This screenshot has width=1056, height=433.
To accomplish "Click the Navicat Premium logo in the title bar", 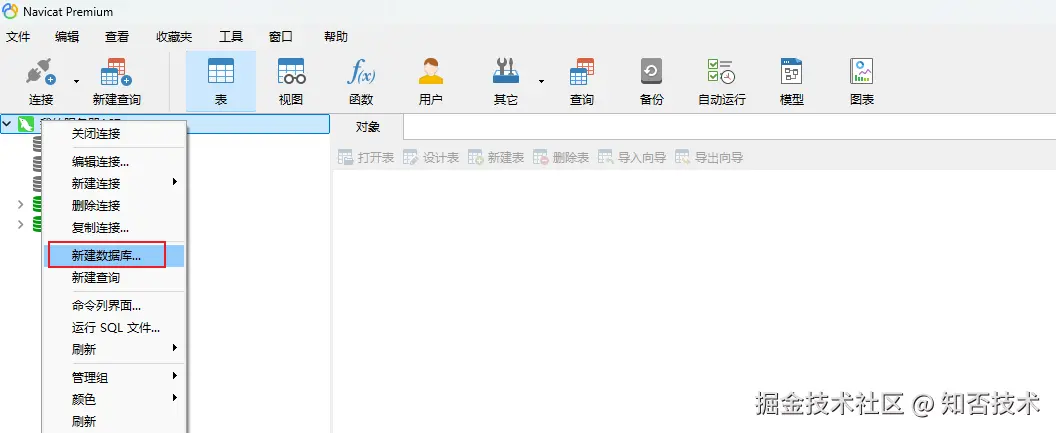I will pos(10,11).
